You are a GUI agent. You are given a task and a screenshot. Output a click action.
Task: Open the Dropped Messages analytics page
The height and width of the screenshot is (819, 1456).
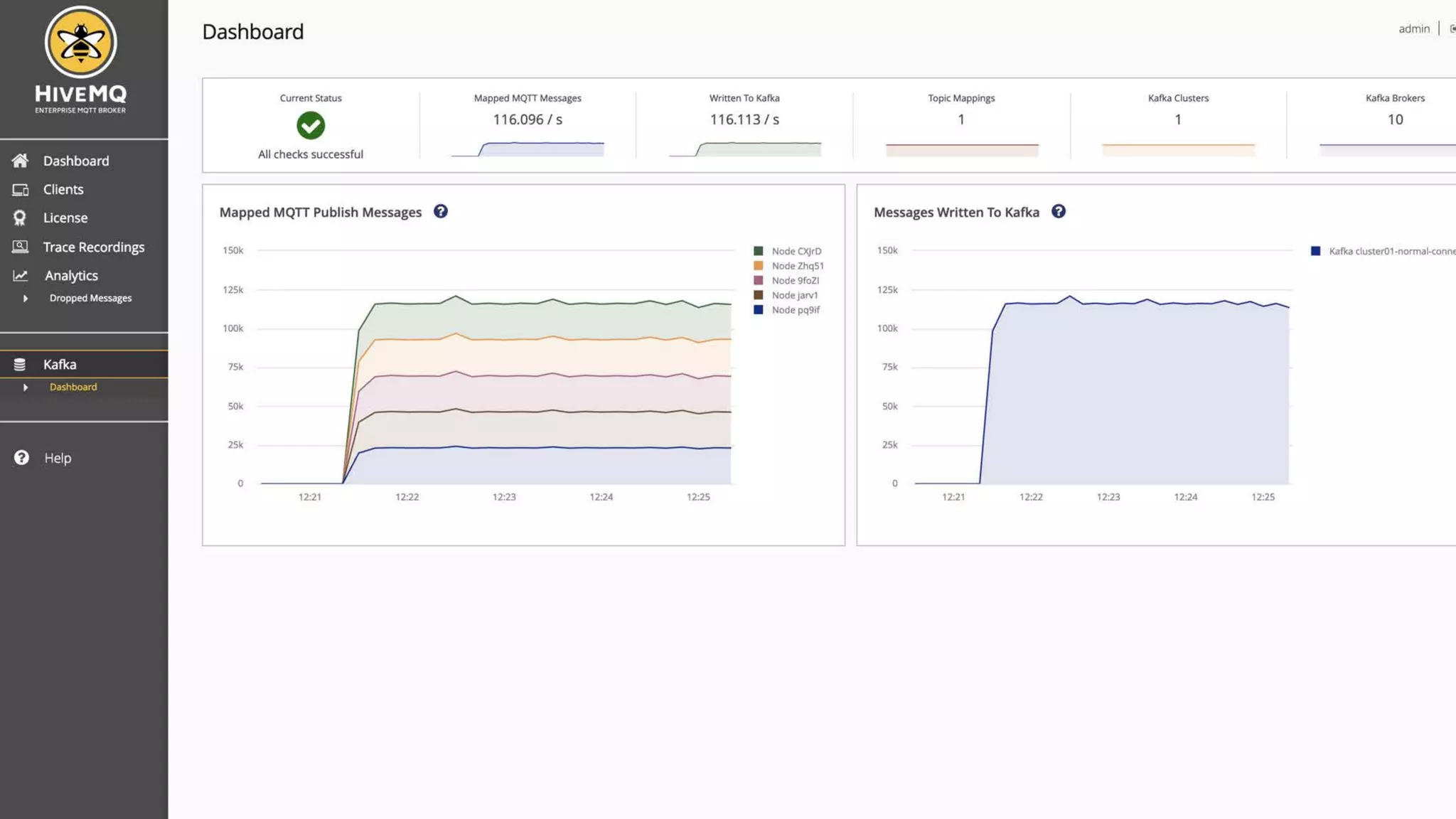(x=90, y=299)
